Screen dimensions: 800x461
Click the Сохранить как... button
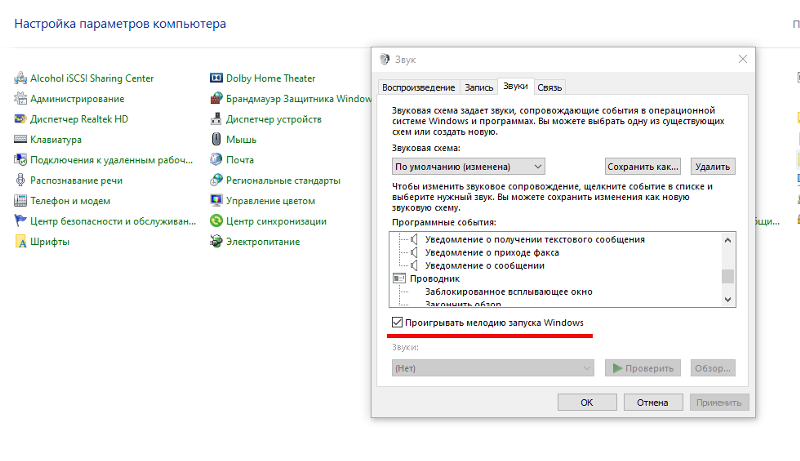643,167
